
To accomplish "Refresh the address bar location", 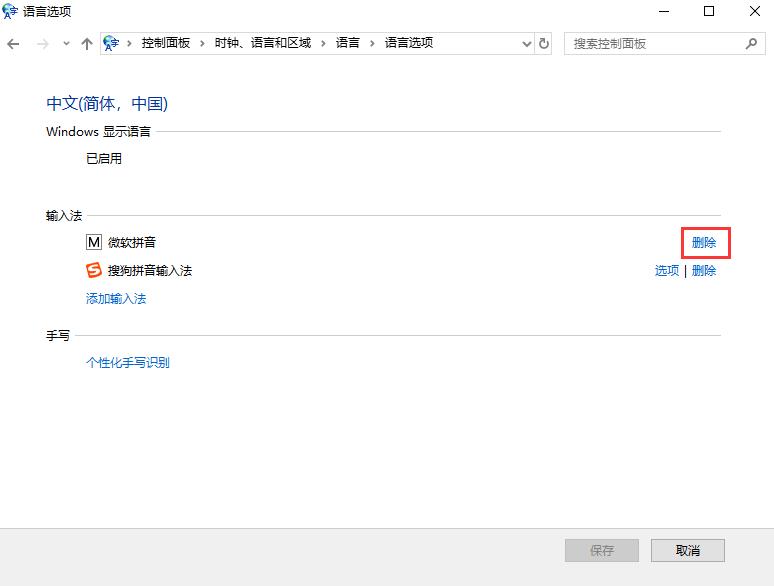I will click(544, 44).
